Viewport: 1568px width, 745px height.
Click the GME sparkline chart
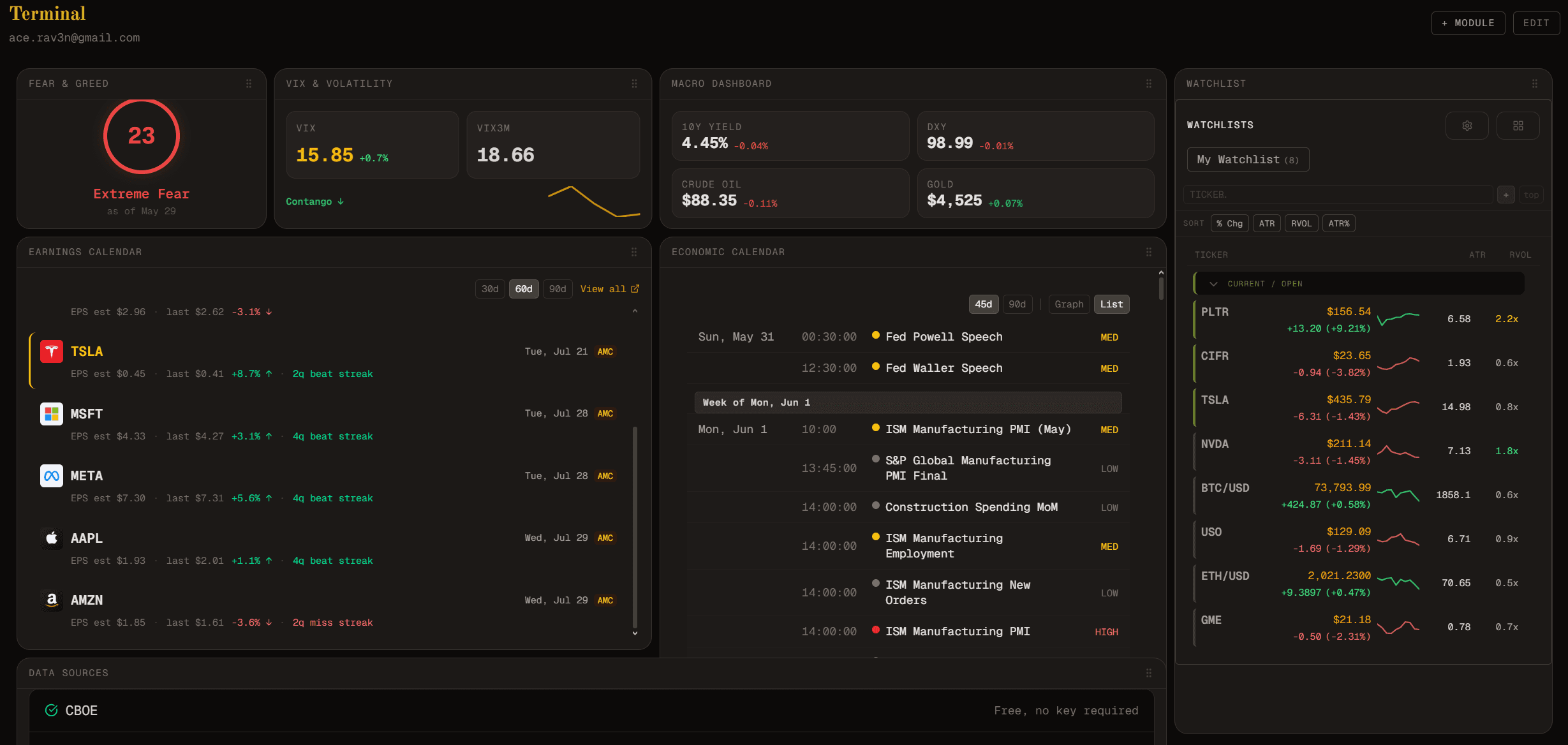point(1398,628)
